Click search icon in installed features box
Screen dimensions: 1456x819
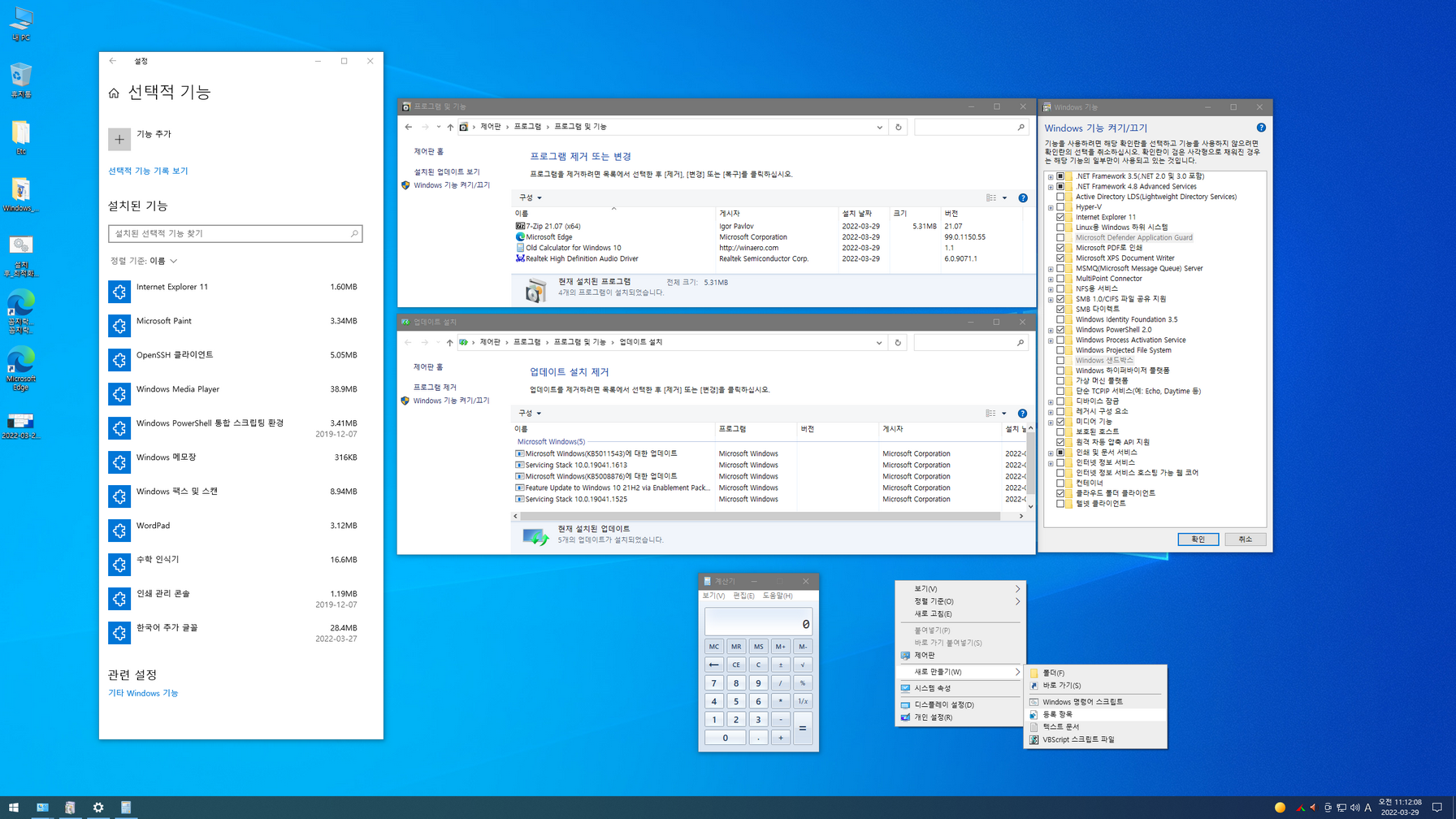354,234
